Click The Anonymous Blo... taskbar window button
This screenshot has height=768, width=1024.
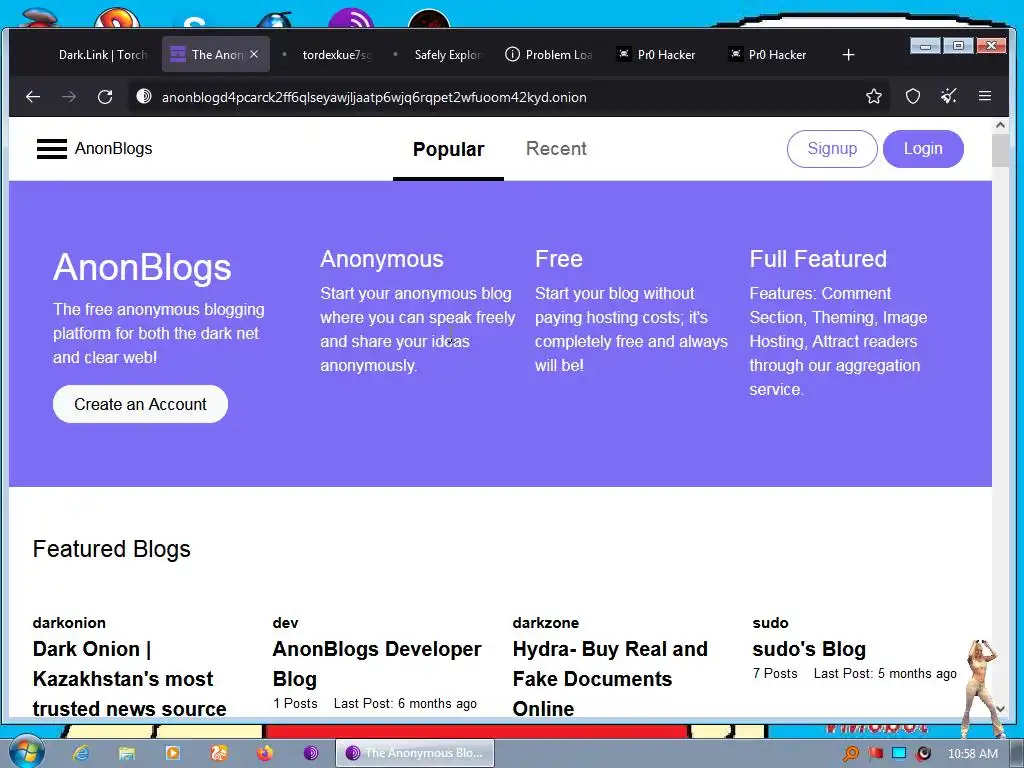click(415, 753)
